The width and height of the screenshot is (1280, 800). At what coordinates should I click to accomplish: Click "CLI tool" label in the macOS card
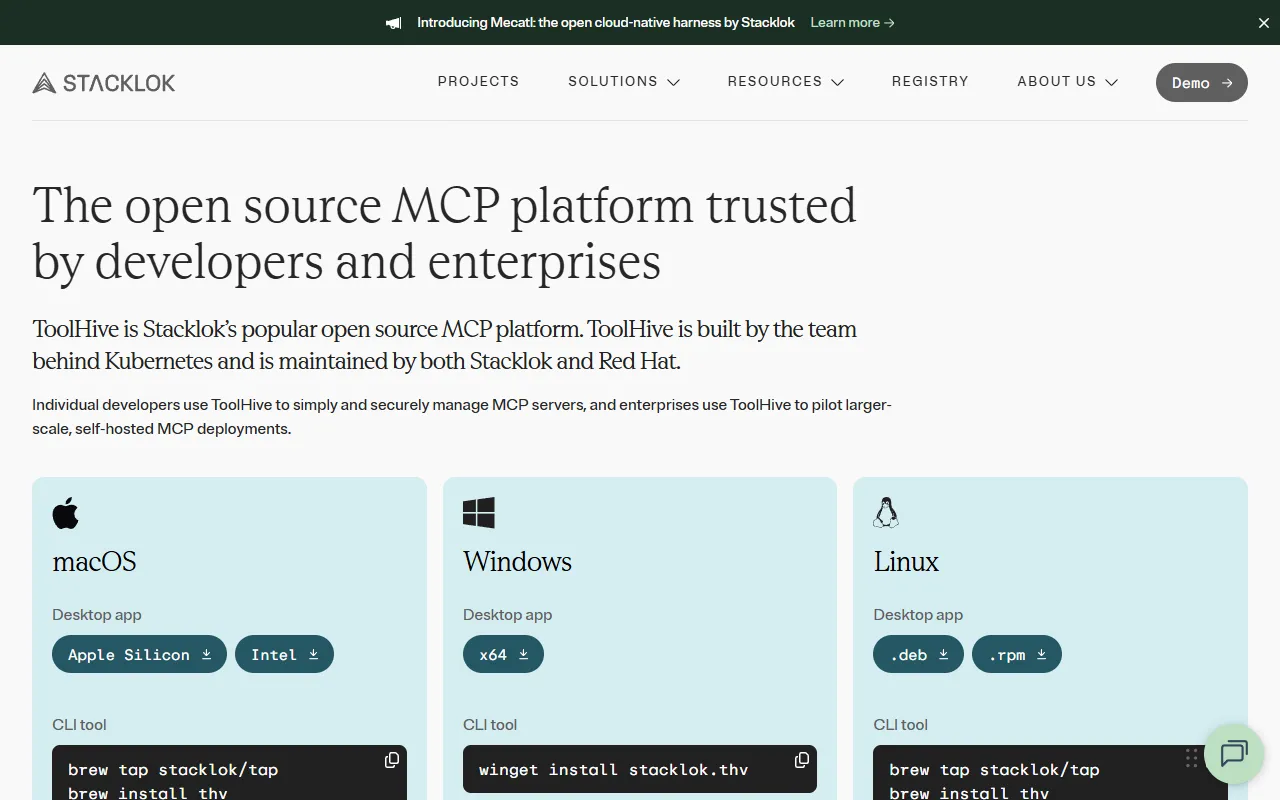point(79,725)
